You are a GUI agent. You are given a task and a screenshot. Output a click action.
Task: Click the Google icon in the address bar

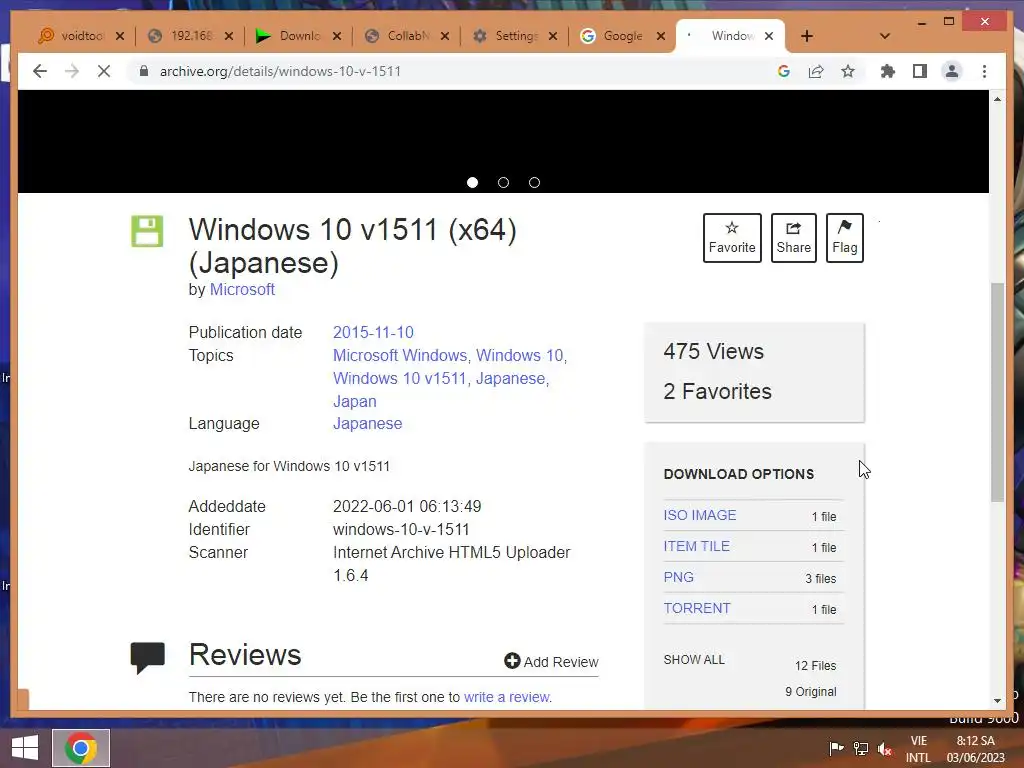point(784,71)
